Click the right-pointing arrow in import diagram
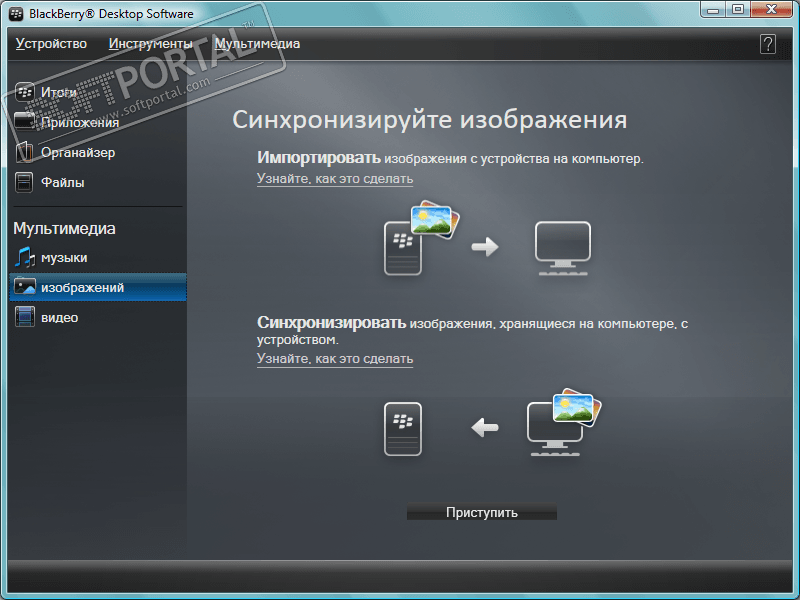Viewport: 800px width, 600px height. [x=485, y=247]
